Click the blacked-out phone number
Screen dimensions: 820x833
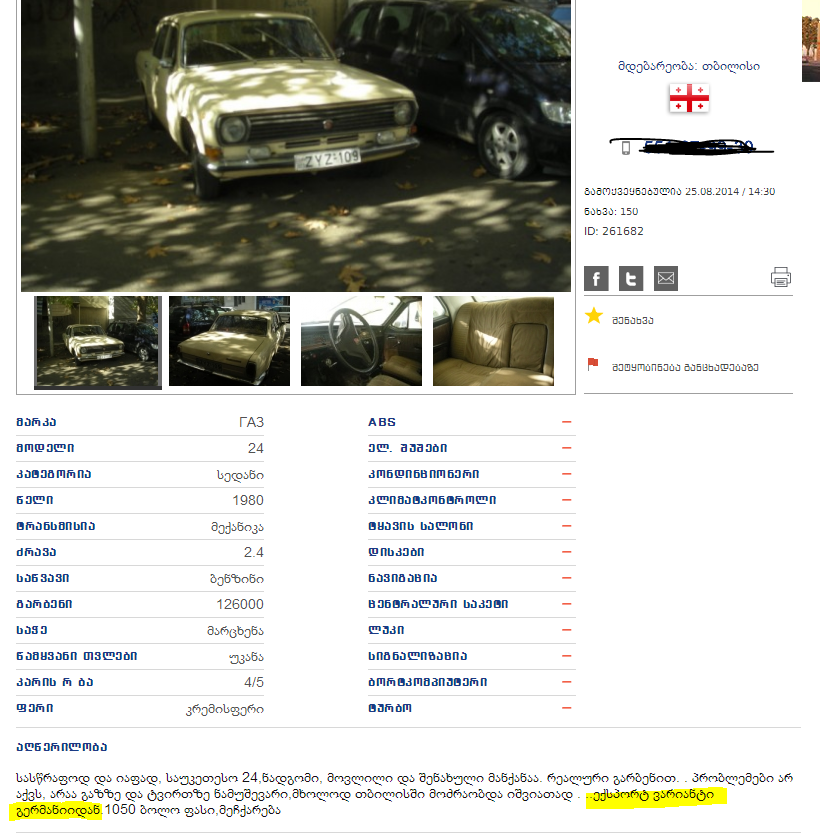pos(698,147)
